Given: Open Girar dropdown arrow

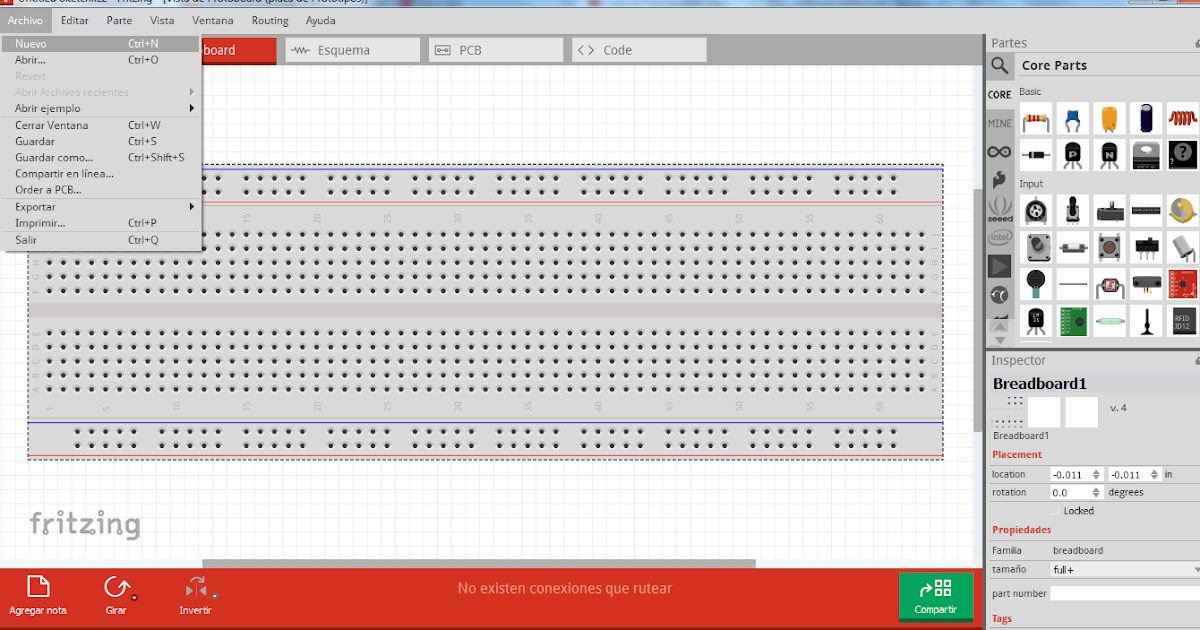Looking at the screenshot, I should 134,598.
